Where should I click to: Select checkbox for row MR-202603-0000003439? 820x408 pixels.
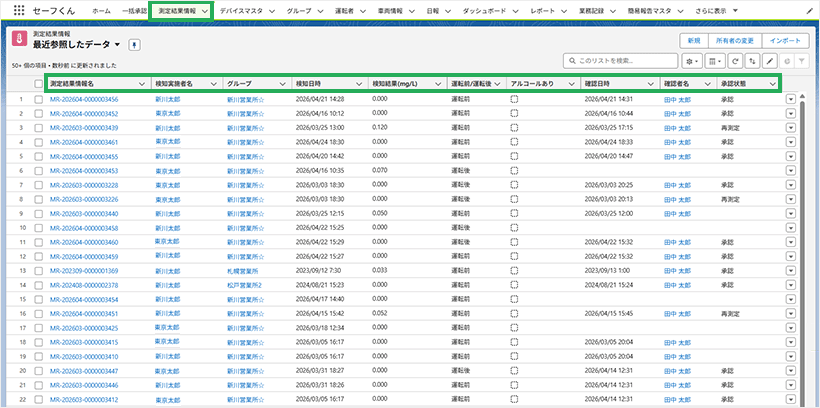click(x=38, y=128)
